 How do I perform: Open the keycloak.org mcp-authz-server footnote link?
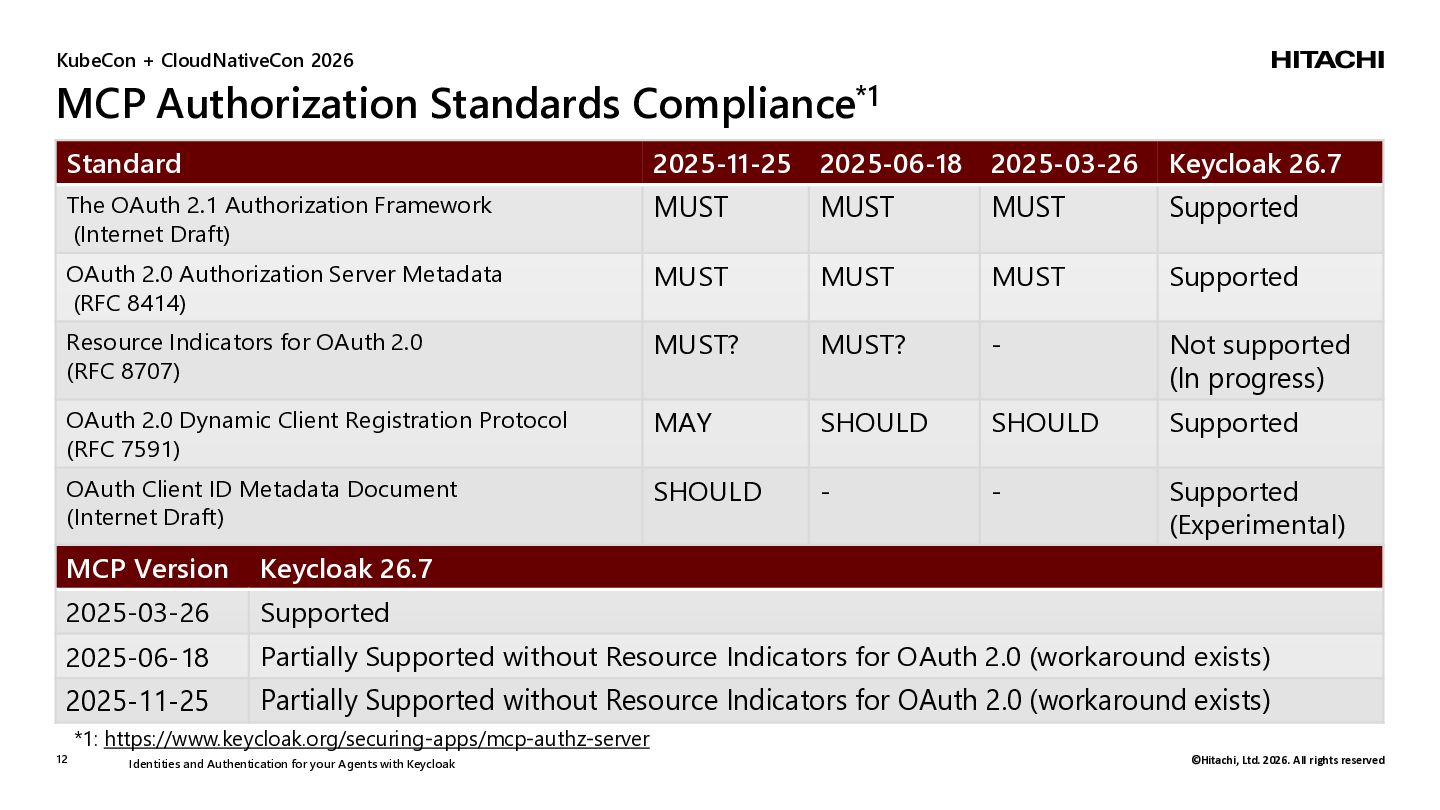click(x=377, y=740)
